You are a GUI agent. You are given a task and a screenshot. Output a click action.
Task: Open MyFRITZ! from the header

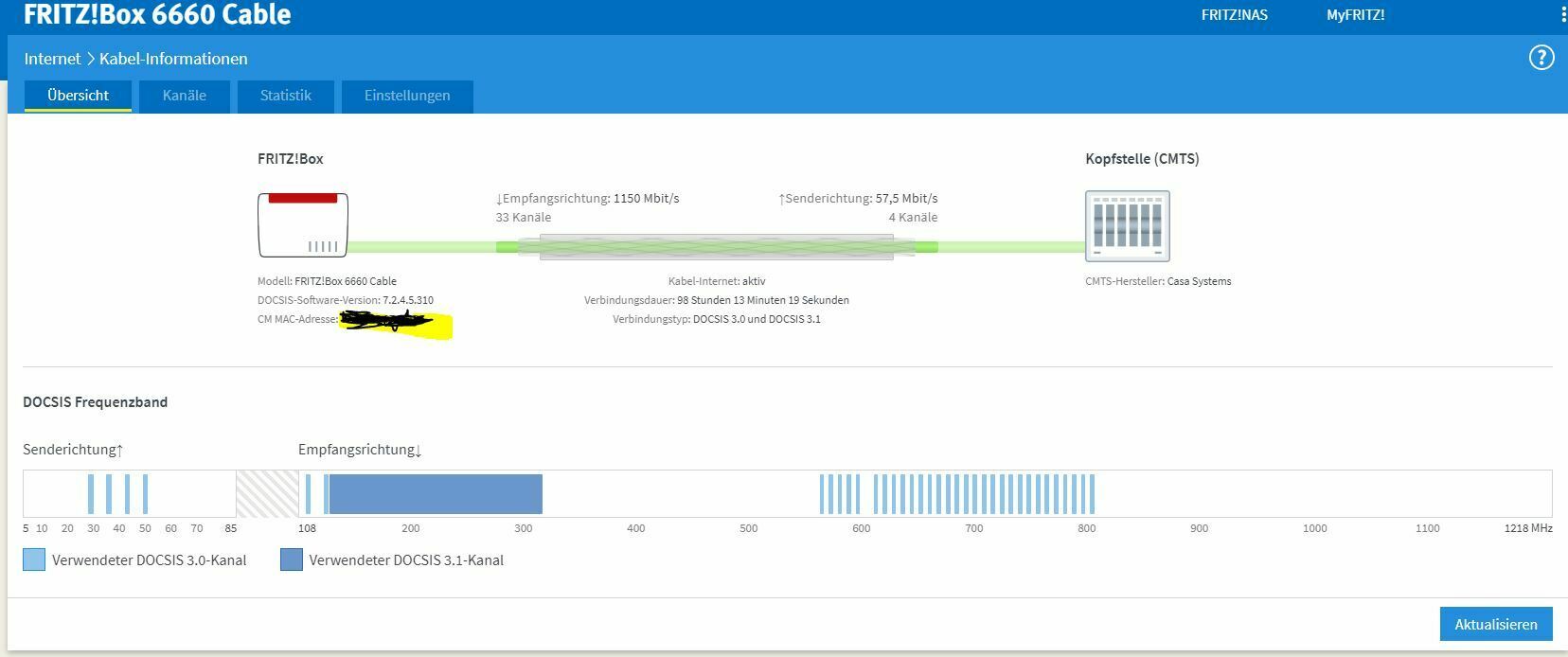pyautogui.click(x=1356, y=15)
